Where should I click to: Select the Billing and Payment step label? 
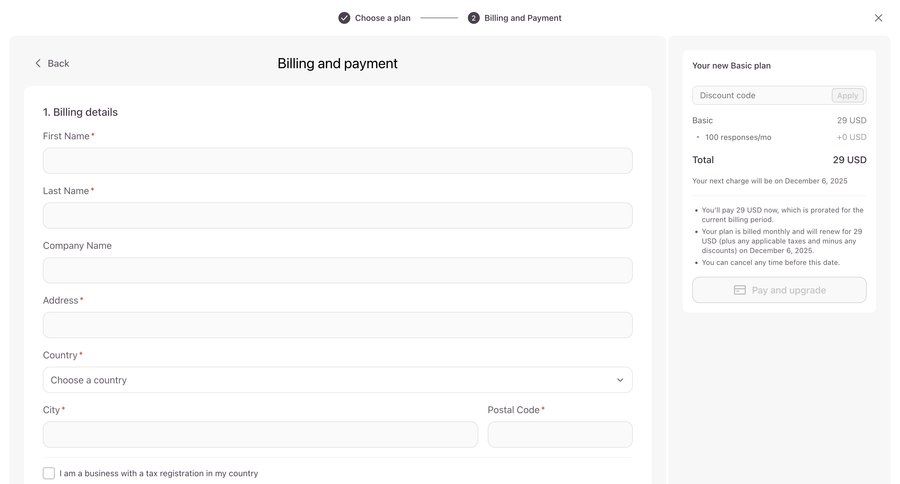522,18
